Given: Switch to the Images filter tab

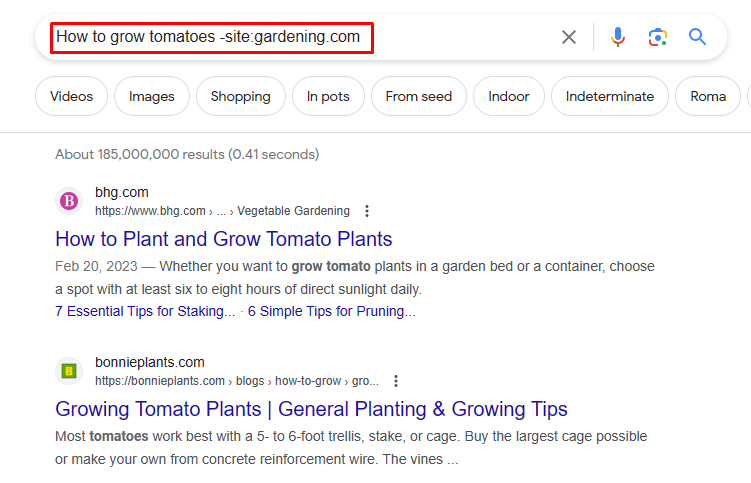Looking at the screenshot, I should (152, 97).
